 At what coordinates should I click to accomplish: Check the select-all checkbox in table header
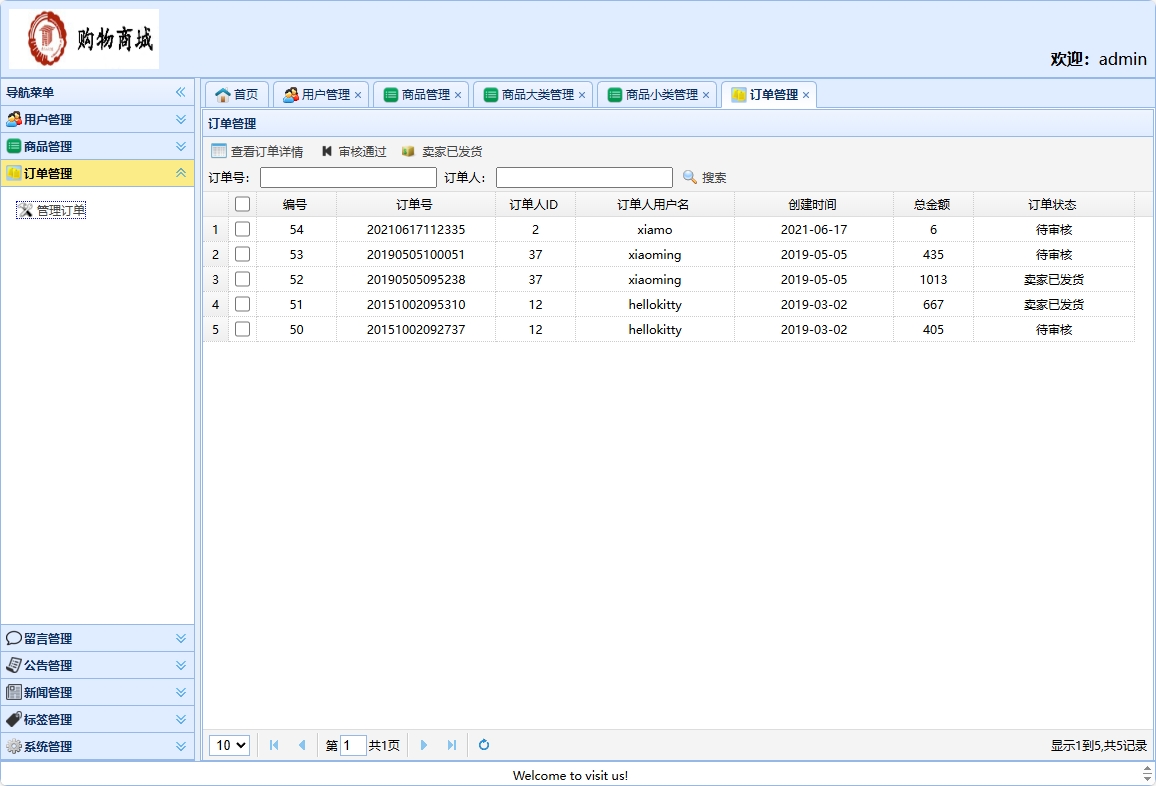(242, 203)
